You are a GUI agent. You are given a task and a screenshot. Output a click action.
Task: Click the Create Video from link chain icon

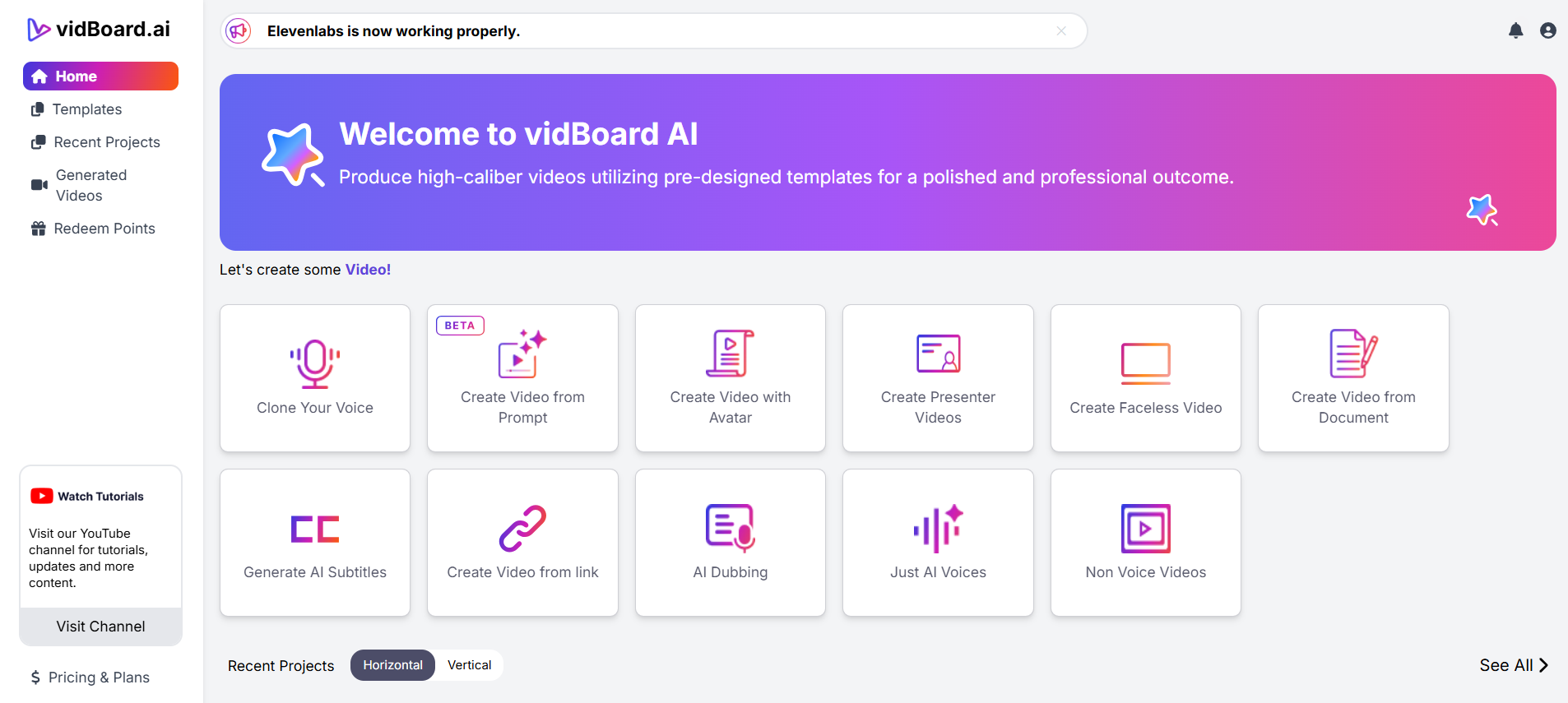click(x=522, y=529)
